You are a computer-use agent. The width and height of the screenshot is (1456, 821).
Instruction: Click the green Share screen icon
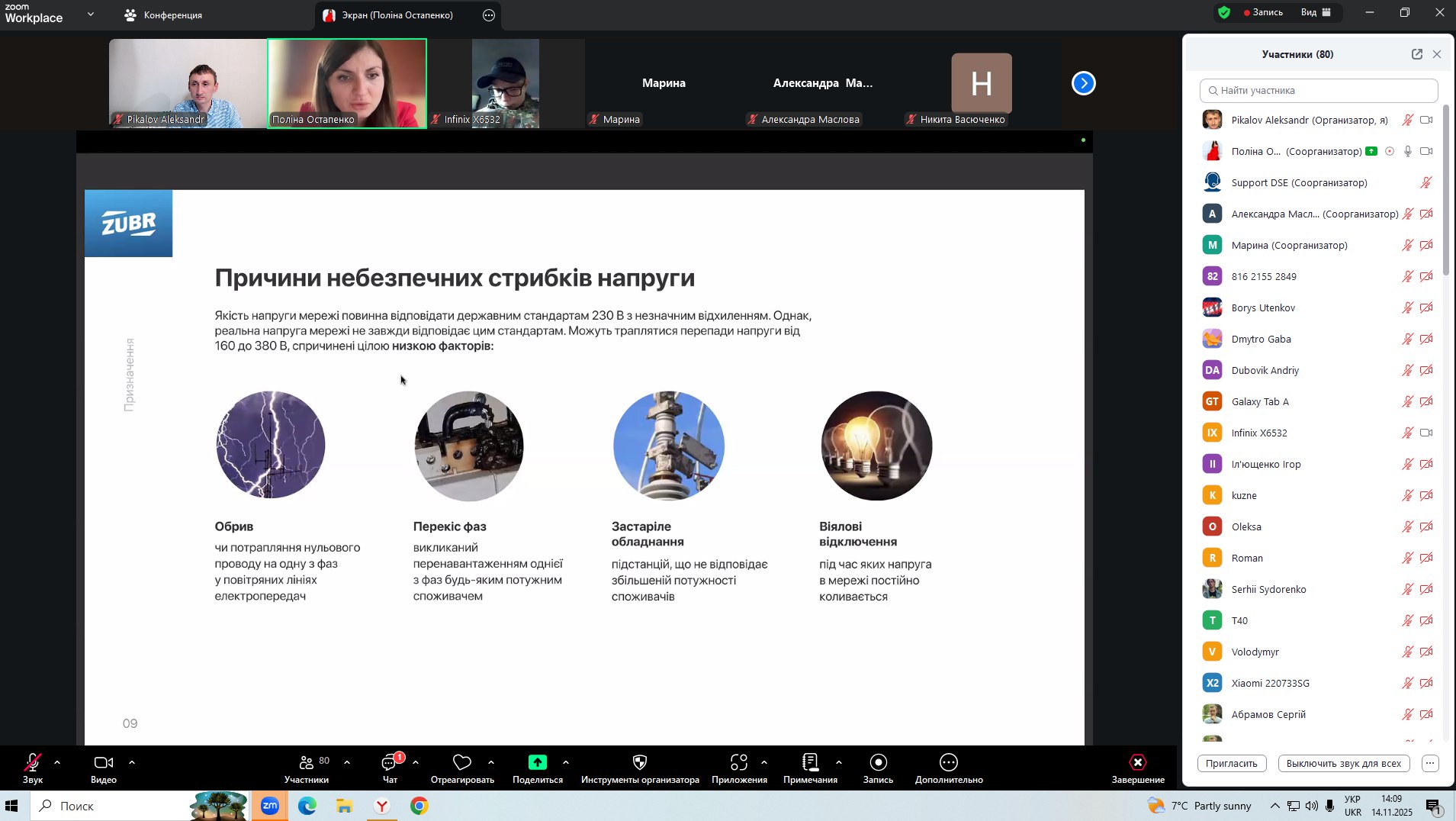pos(538,763)
